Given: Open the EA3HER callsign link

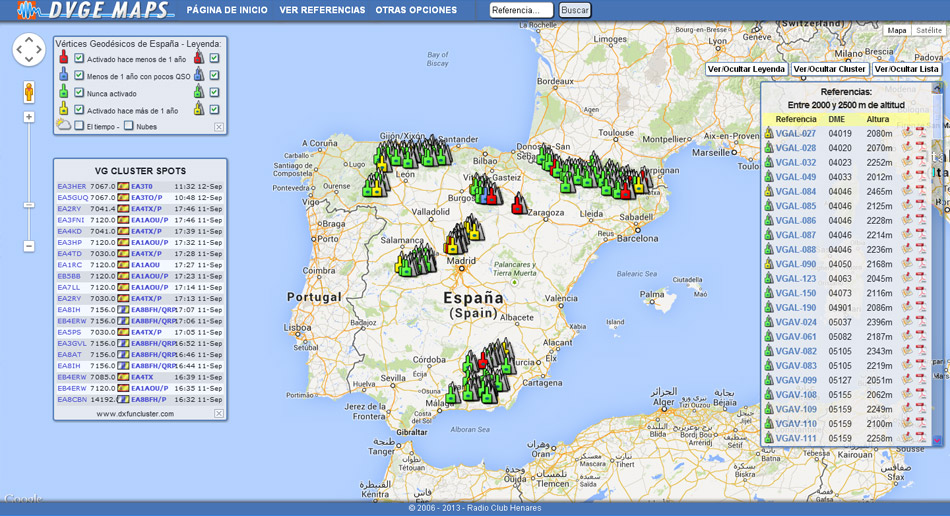Looking at the screenshot, I should 71,187.
